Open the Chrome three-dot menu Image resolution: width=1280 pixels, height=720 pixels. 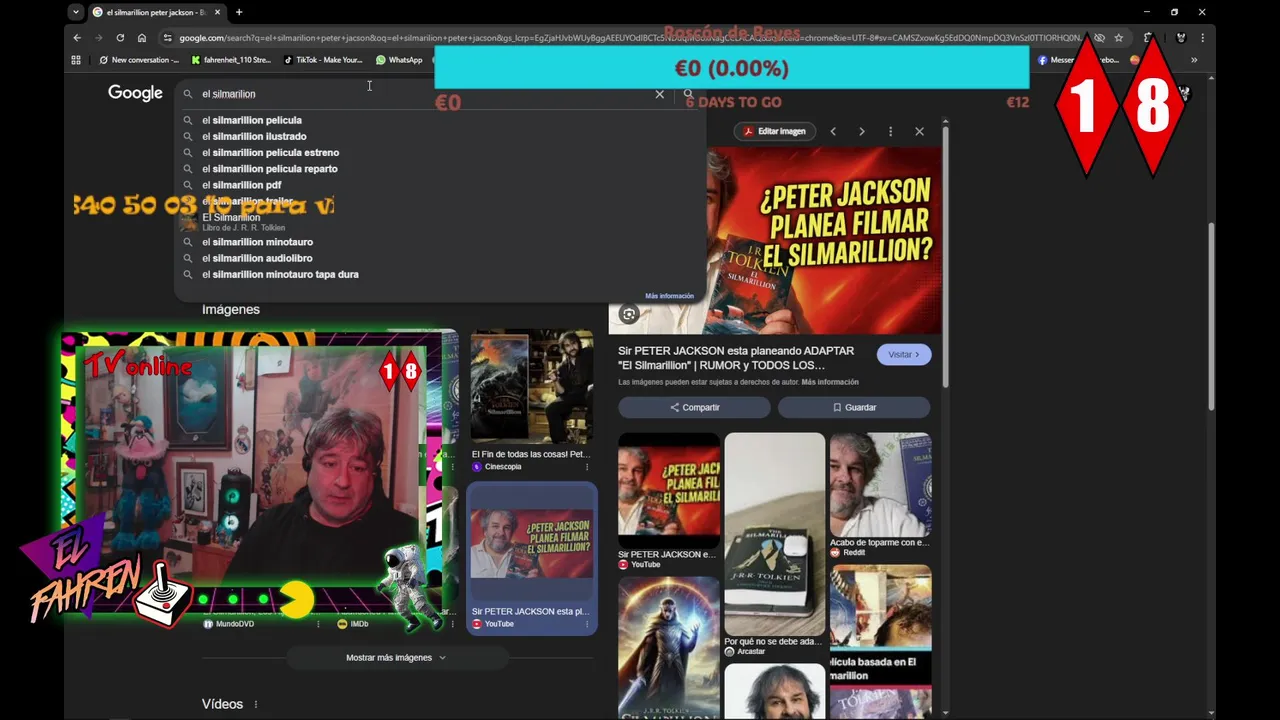1202,38
